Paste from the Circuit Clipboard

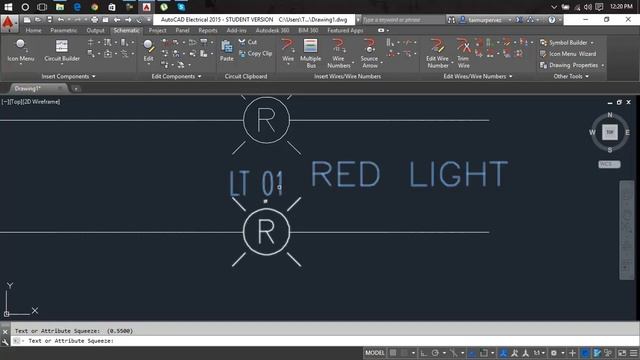point(227,51)
